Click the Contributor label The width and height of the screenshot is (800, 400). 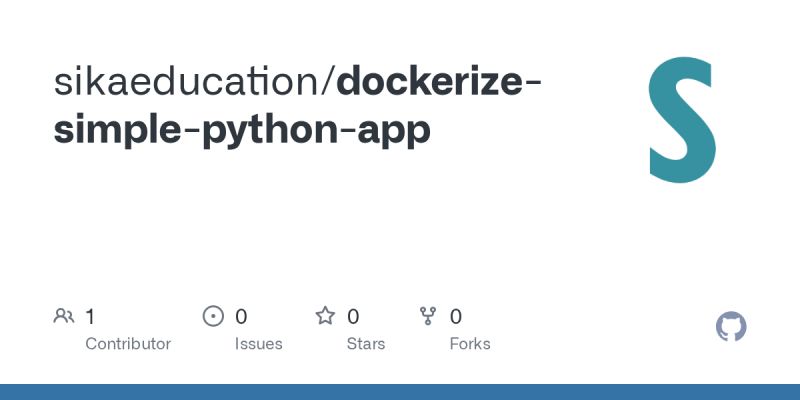pos(128,344)
